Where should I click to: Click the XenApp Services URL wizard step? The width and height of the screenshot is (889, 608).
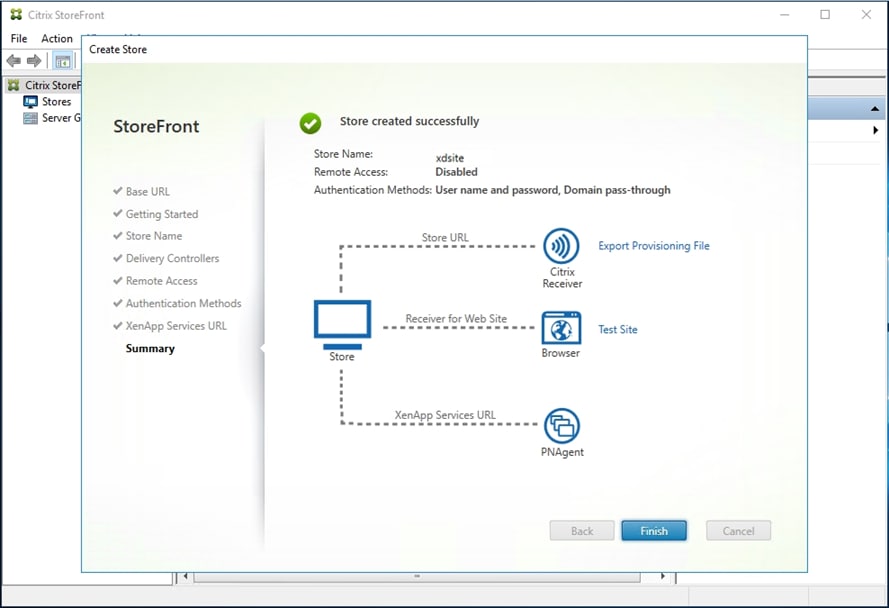pos(176,326)
